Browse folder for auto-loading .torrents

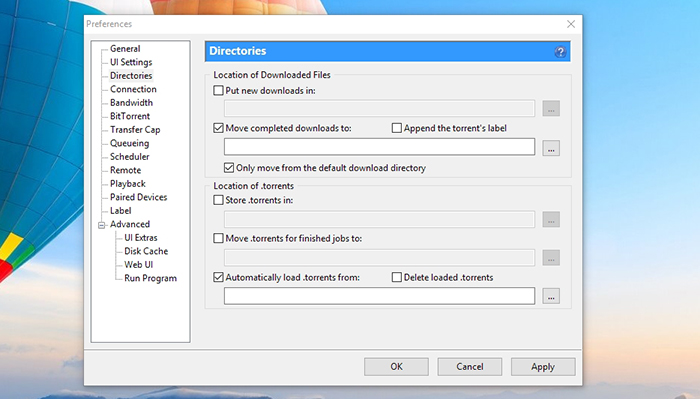(x=551, y=296)
